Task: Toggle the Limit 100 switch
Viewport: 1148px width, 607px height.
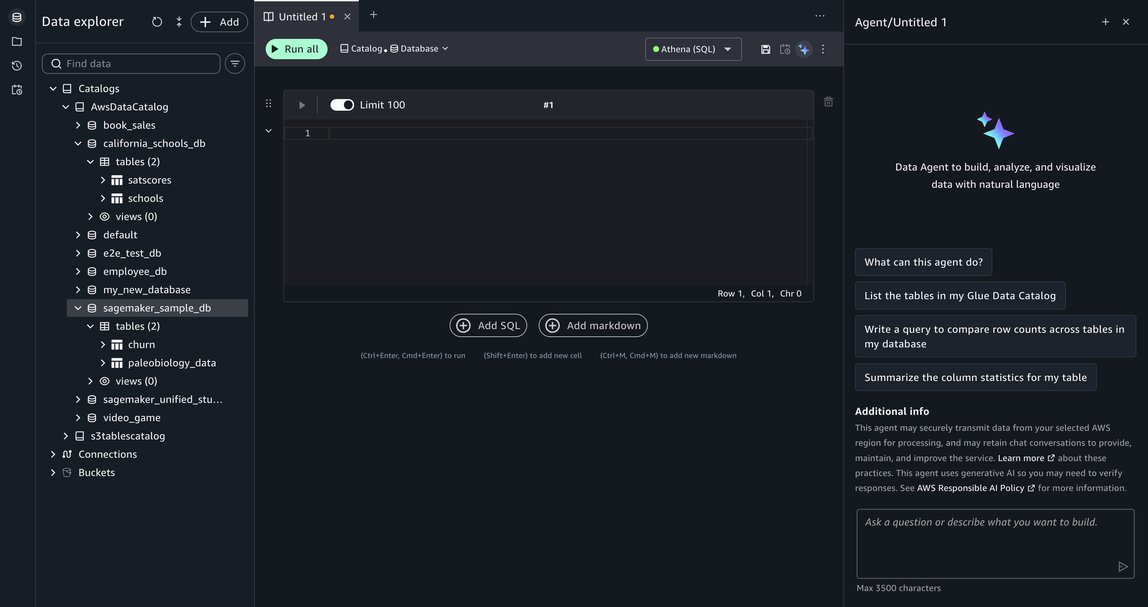Action: (342, 105)
